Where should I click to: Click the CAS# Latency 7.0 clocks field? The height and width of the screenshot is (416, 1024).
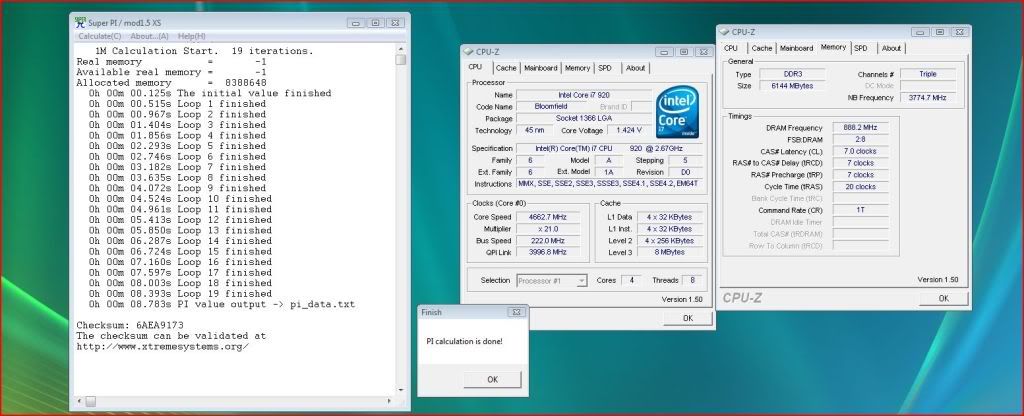[x=860, y=152]
